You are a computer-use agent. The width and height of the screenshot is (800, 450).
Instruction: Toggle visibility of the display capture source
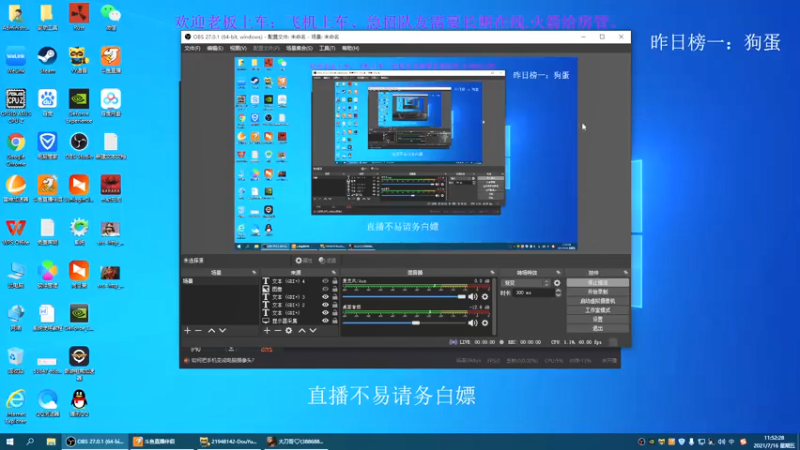click(325, 320)
